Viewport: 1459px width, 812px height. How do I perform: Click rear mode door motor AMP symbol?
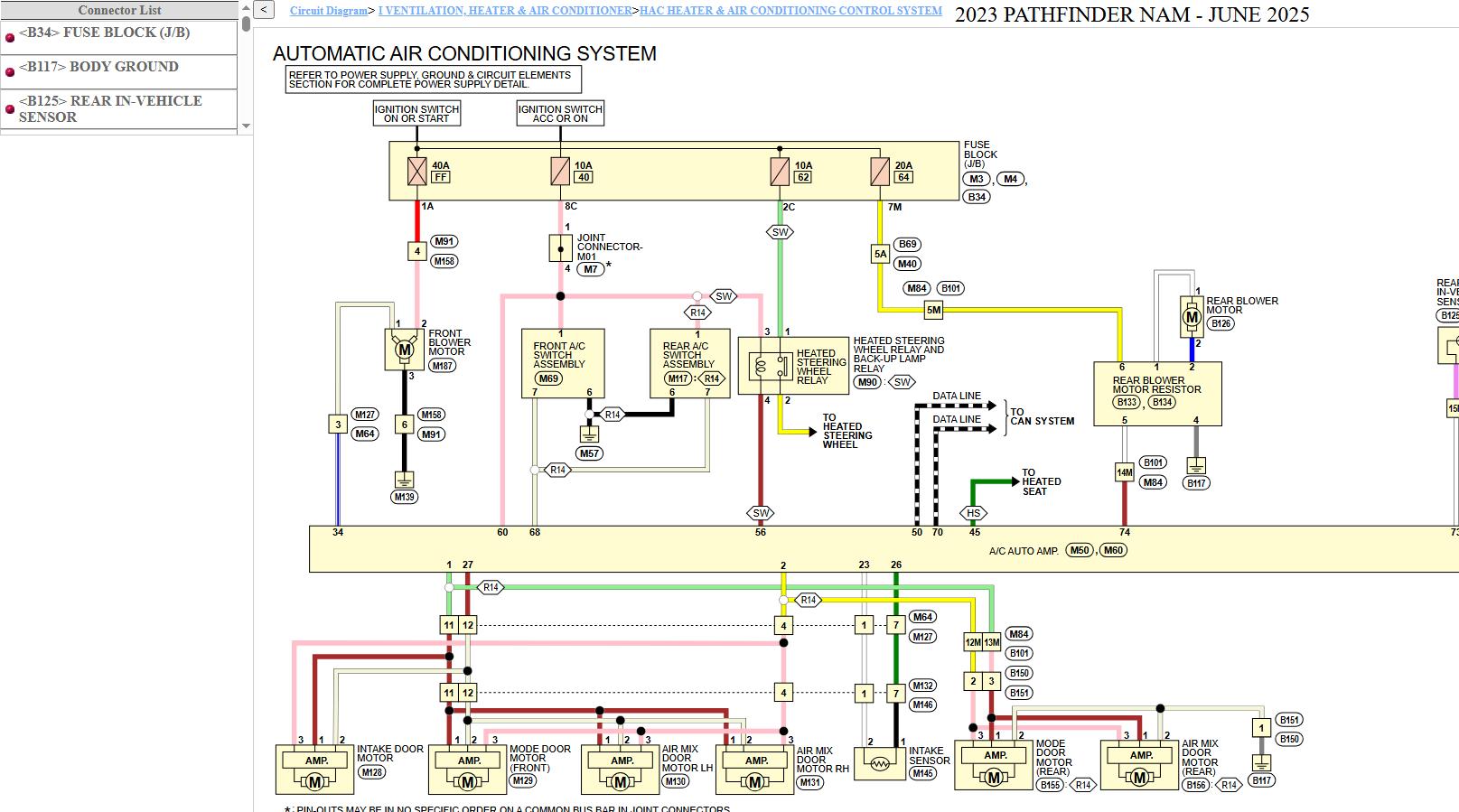tap(994, 766)
